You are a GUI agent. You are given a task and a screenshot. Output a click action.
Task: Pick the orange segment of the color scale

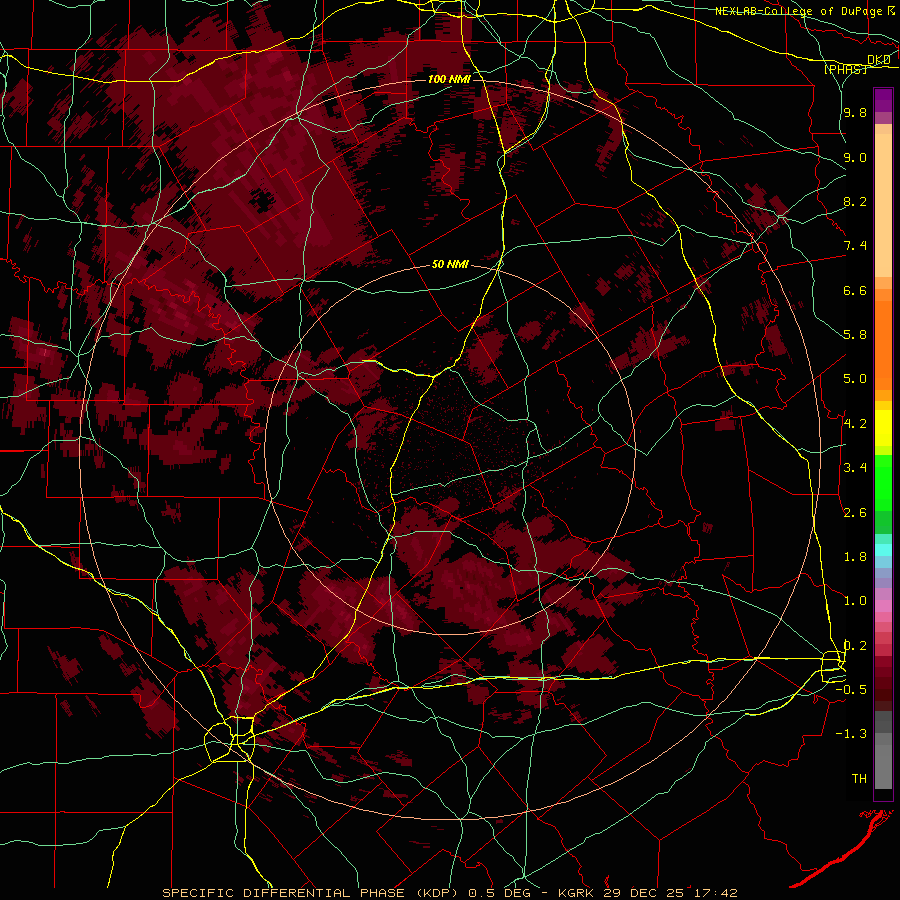tap(883, 344)
